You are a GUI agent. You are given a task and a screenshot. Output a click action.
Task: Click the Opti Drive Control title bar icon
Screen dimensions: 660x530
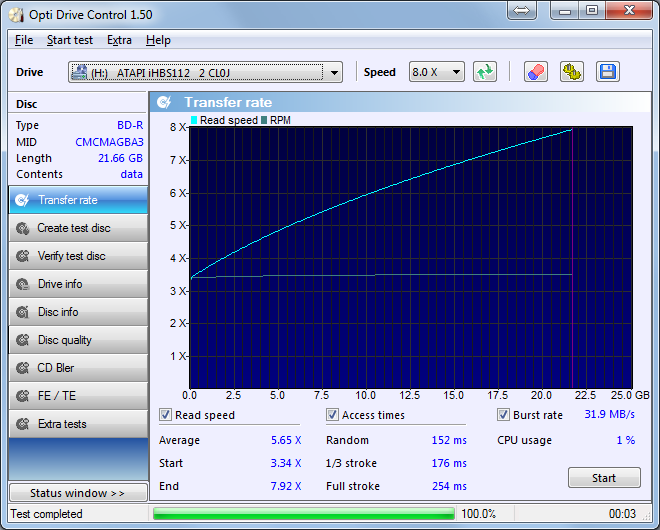[16, 15]
